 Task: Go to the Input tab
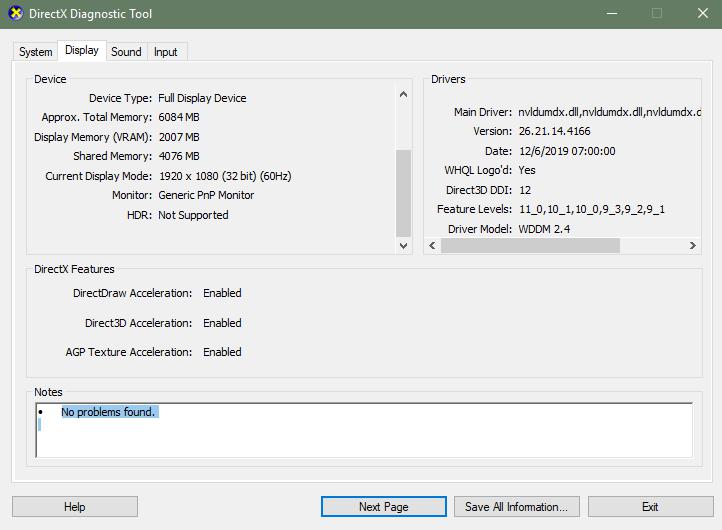point(166,52)
